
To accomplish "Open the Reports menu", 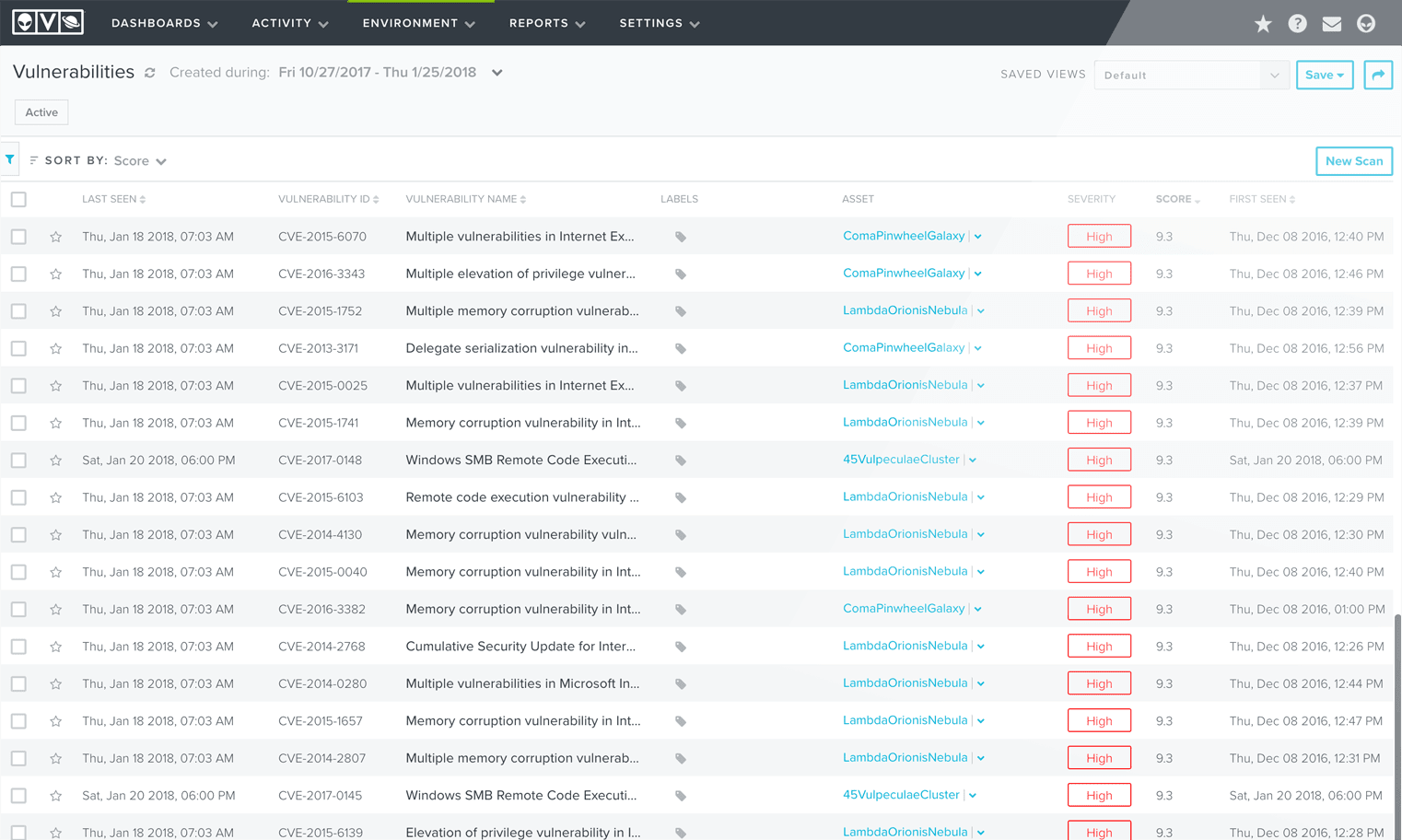I will tap(546, 23).
